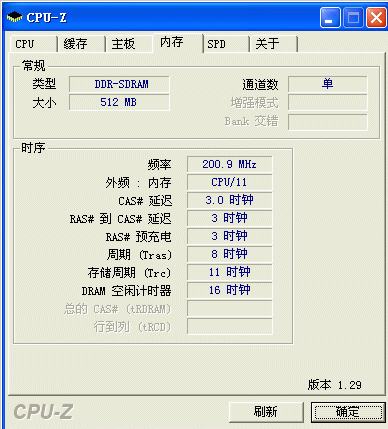This screenshot has width=388, height=429.
Task: Select the 200.9 MHz frequency value
Action: tap(230, 164)
